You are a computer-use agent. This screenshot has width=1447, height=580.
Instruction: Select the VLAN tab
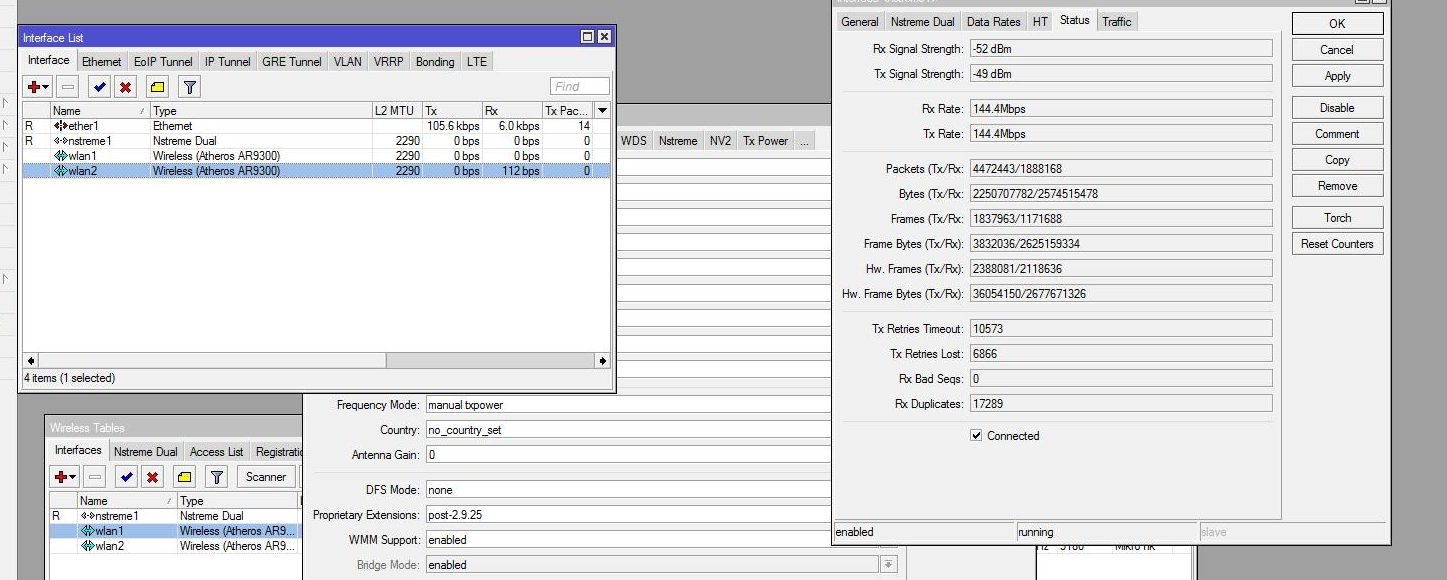[x=348, y=62]
